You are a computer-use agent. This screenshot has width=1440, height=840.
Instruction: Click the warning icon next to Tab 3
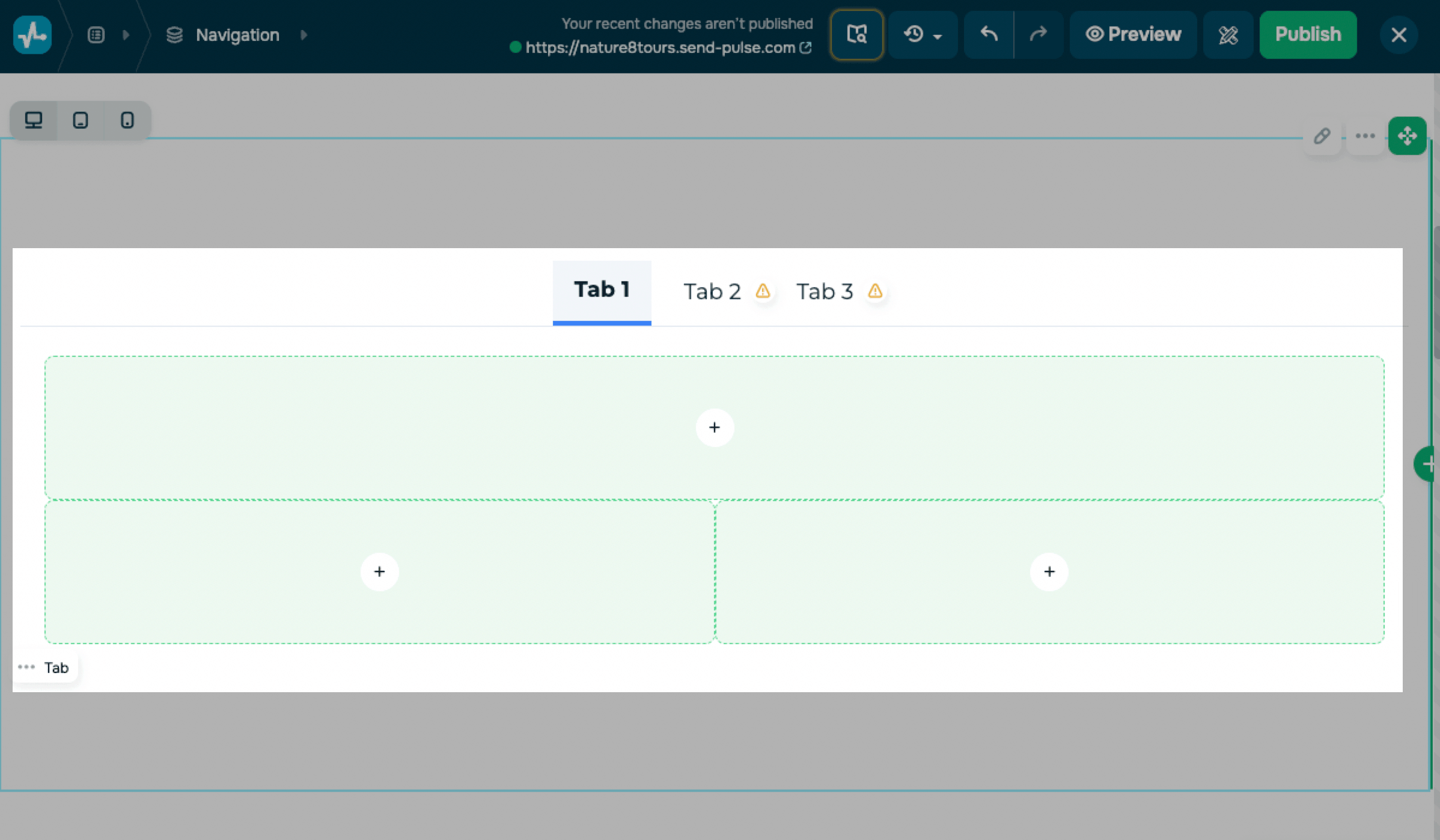click(x=875, y=291)
